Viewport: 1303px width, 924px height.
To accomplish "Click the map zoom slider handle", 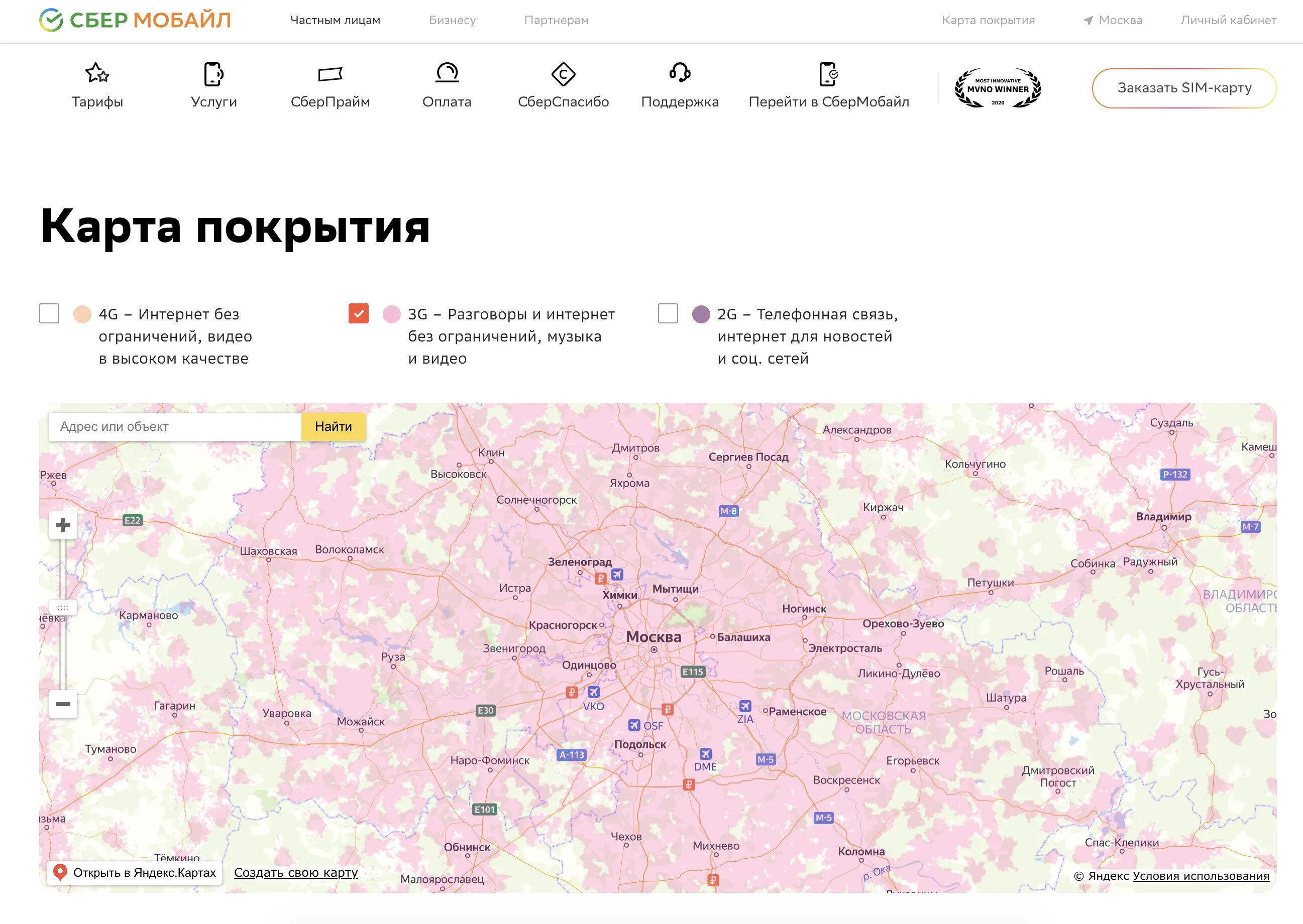I will tap(63, 607).
